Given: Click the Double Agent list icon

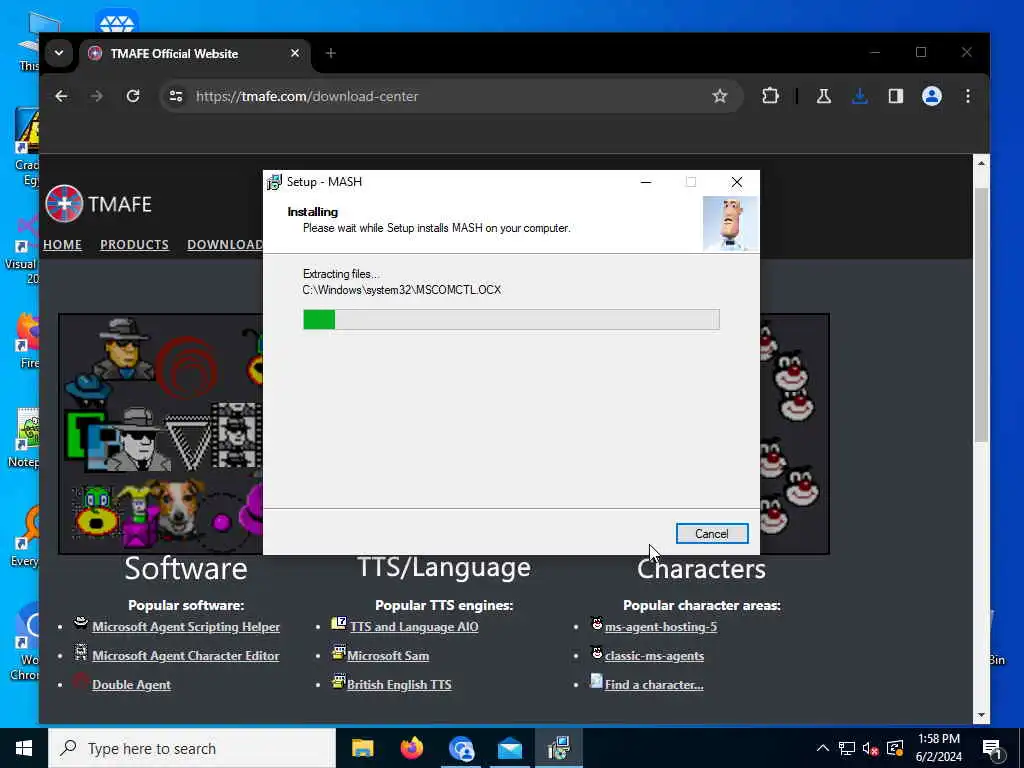Looking at the screenshot, I should click(x=81, y=681).
